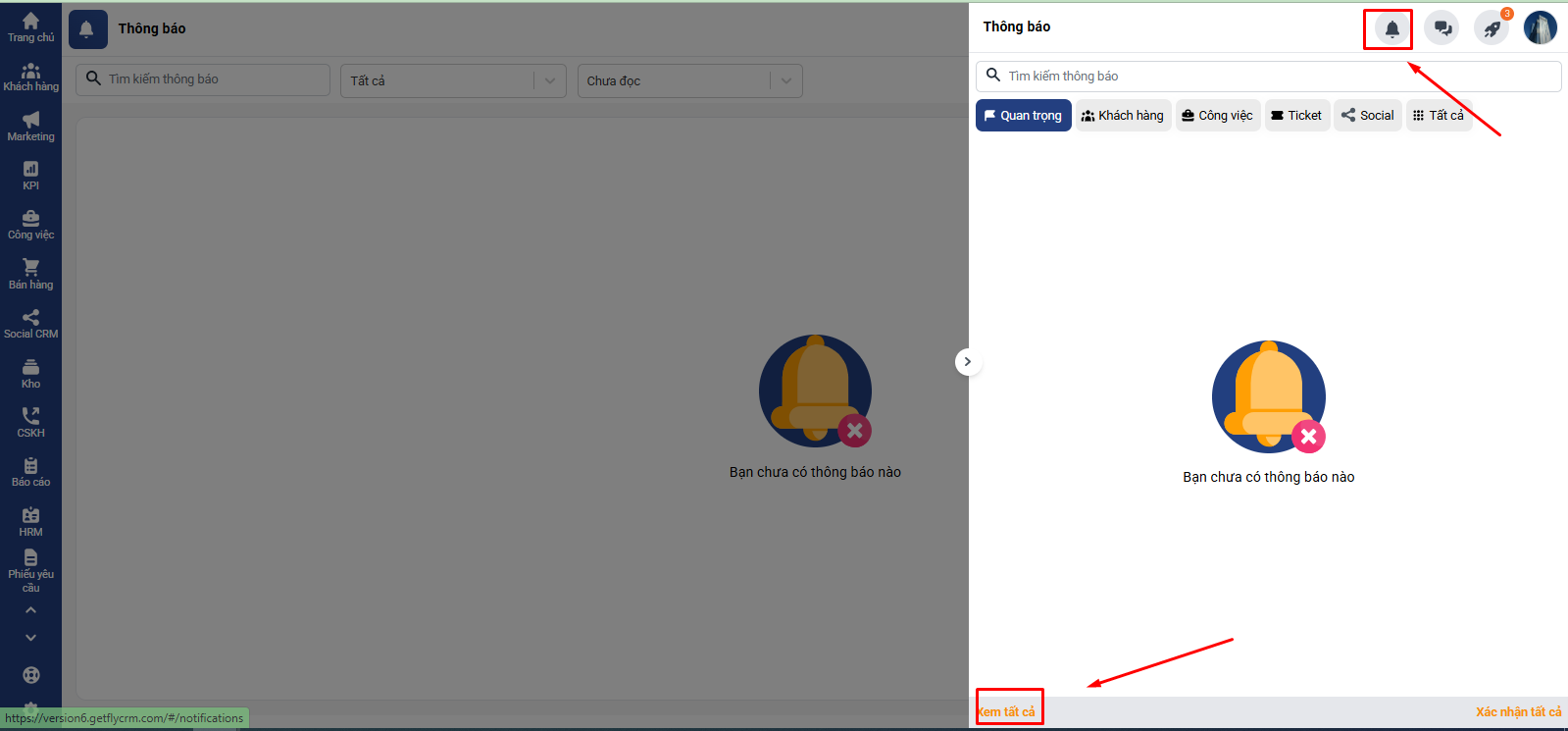Open the user avatar profile menu
Image resolution: width=1568 pixels, height=731 pixels.
click(x=1540, y=27)
